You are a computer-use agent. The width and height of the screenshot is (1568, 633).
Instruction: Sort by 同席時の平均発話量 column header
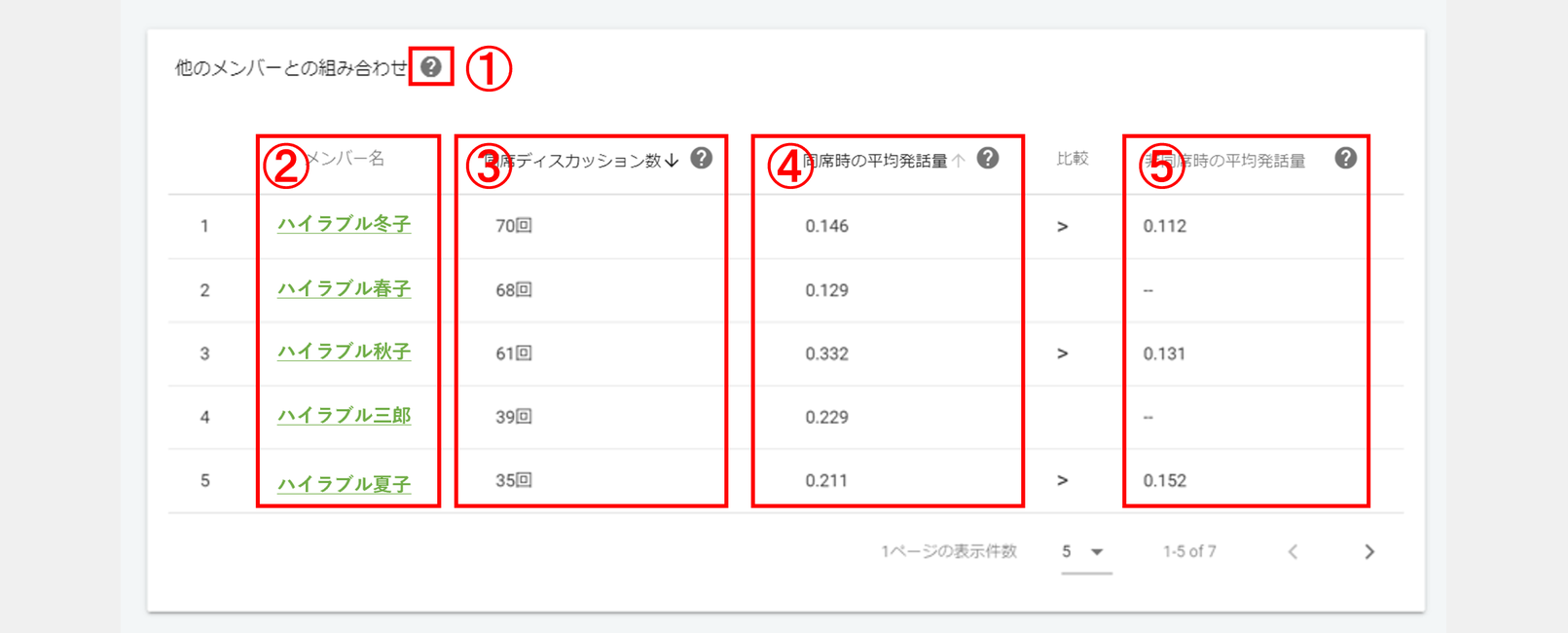coord(876,161)
